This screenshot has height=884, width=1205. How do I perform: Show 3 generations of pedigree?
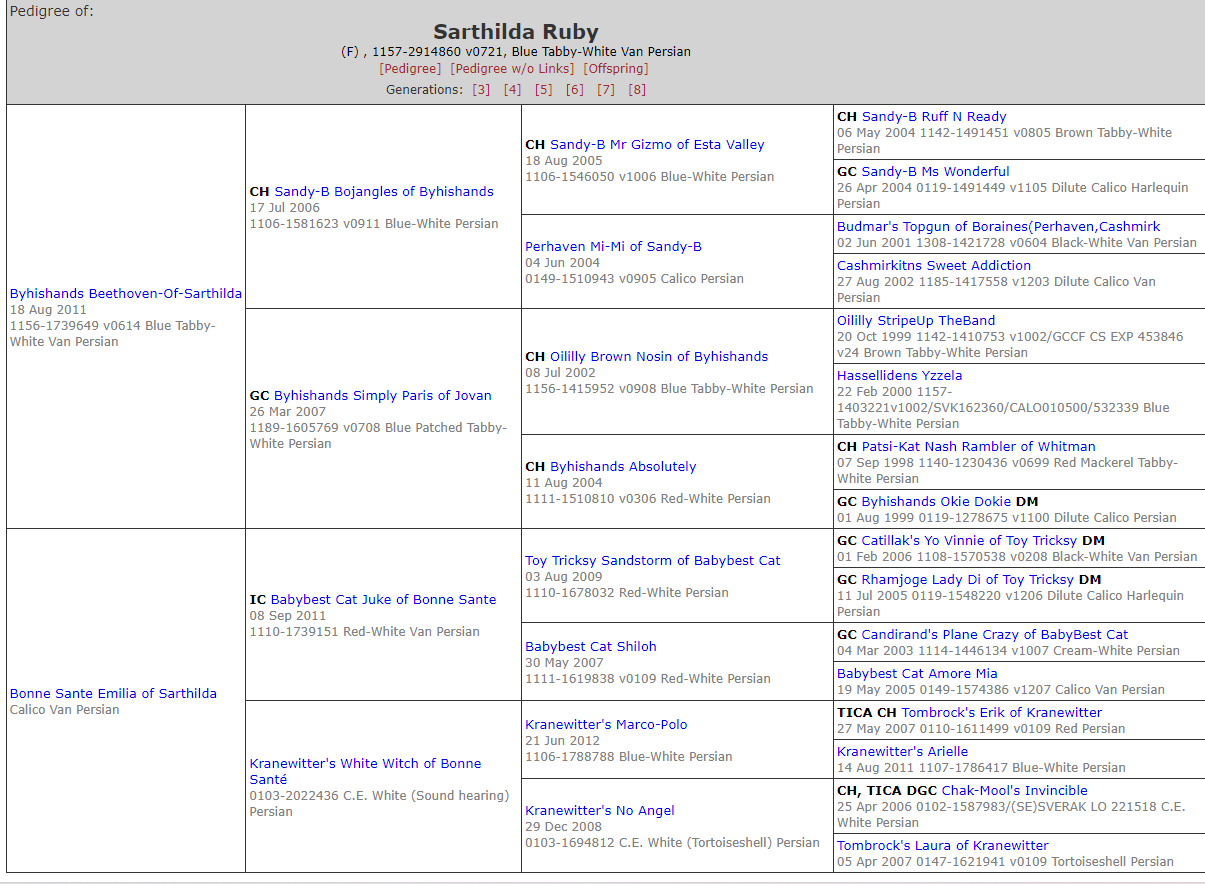481,90
